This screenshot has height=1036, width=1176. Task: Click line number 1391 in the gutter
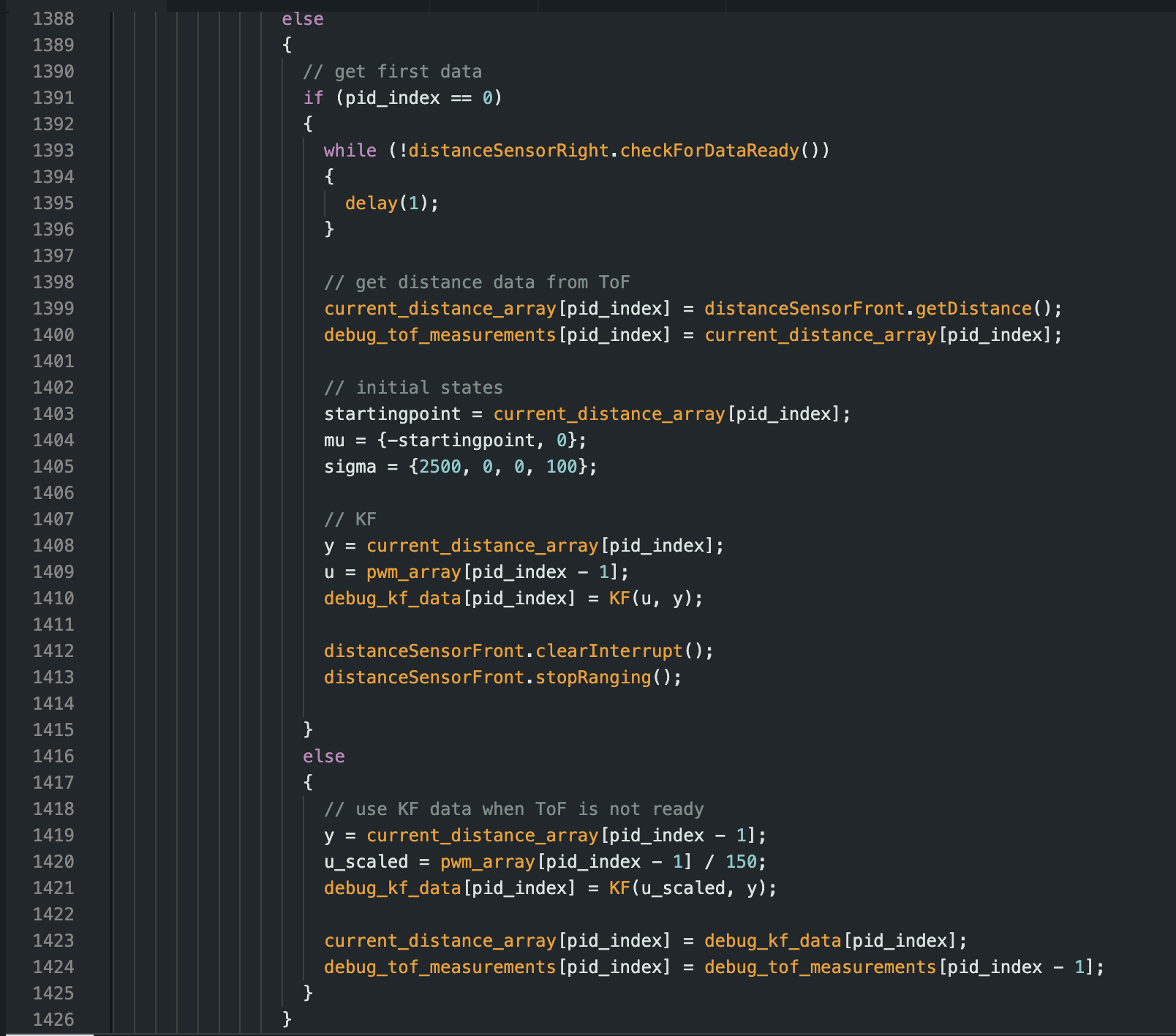pos(53,98)
